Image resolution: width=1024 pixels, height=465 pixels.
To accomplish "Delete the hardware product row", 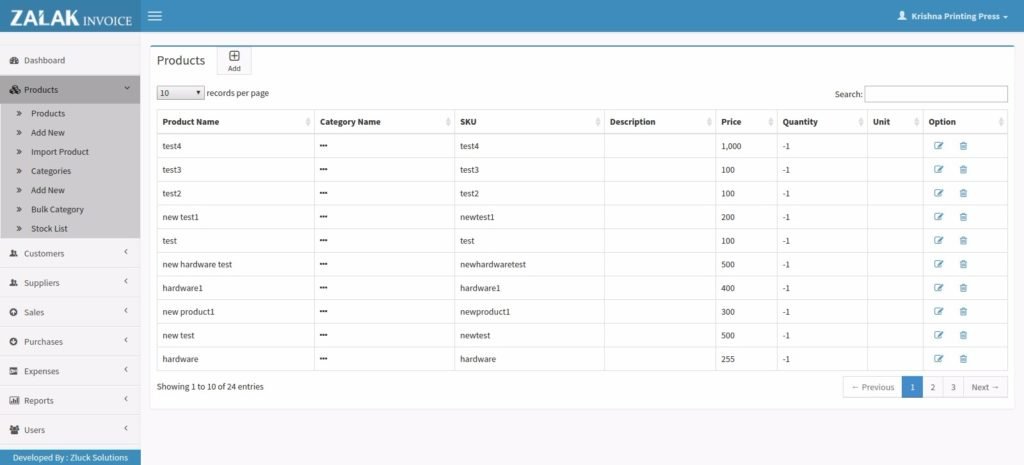I will pyautogui.click(x=963, y=358).
